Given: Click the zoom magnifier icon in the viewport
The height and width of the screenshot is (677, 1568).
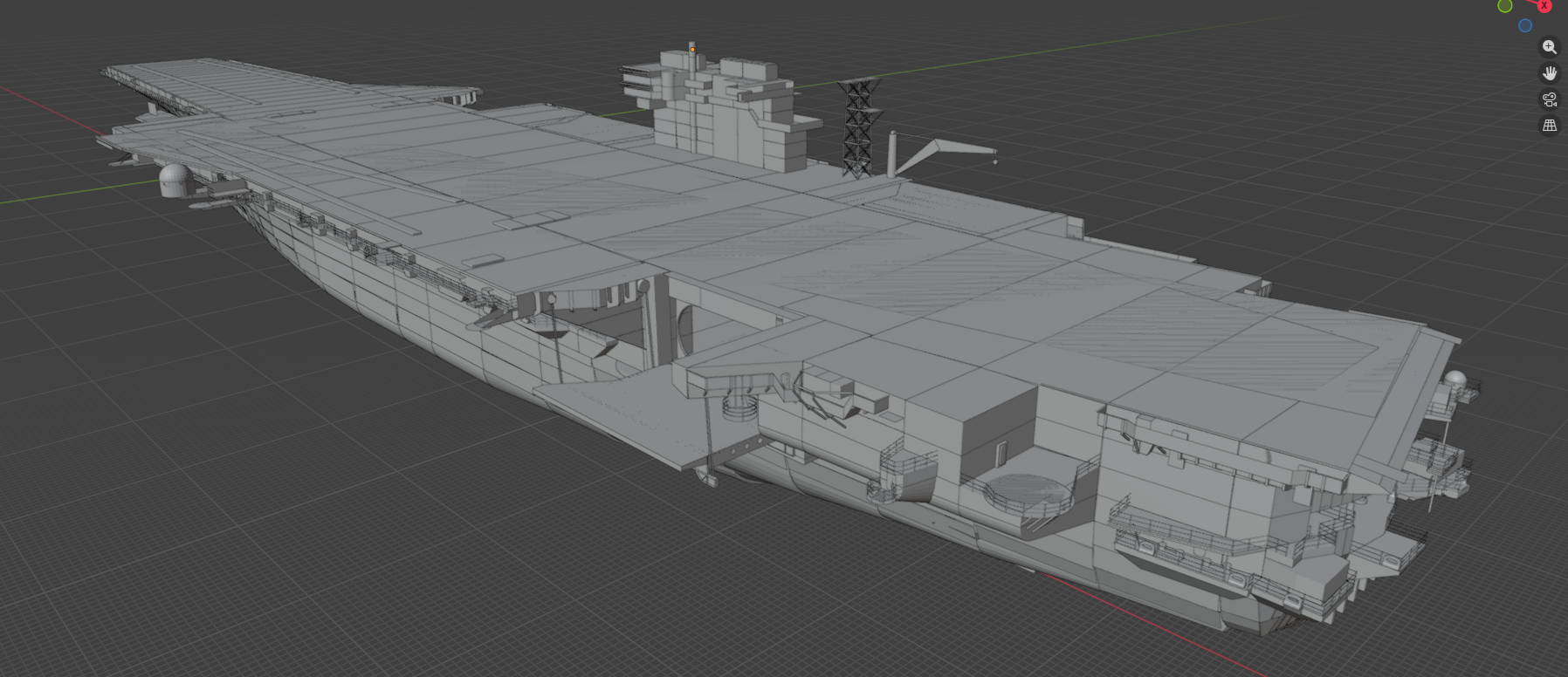Looking at the screenshot, I should [x=1550, y=47].
